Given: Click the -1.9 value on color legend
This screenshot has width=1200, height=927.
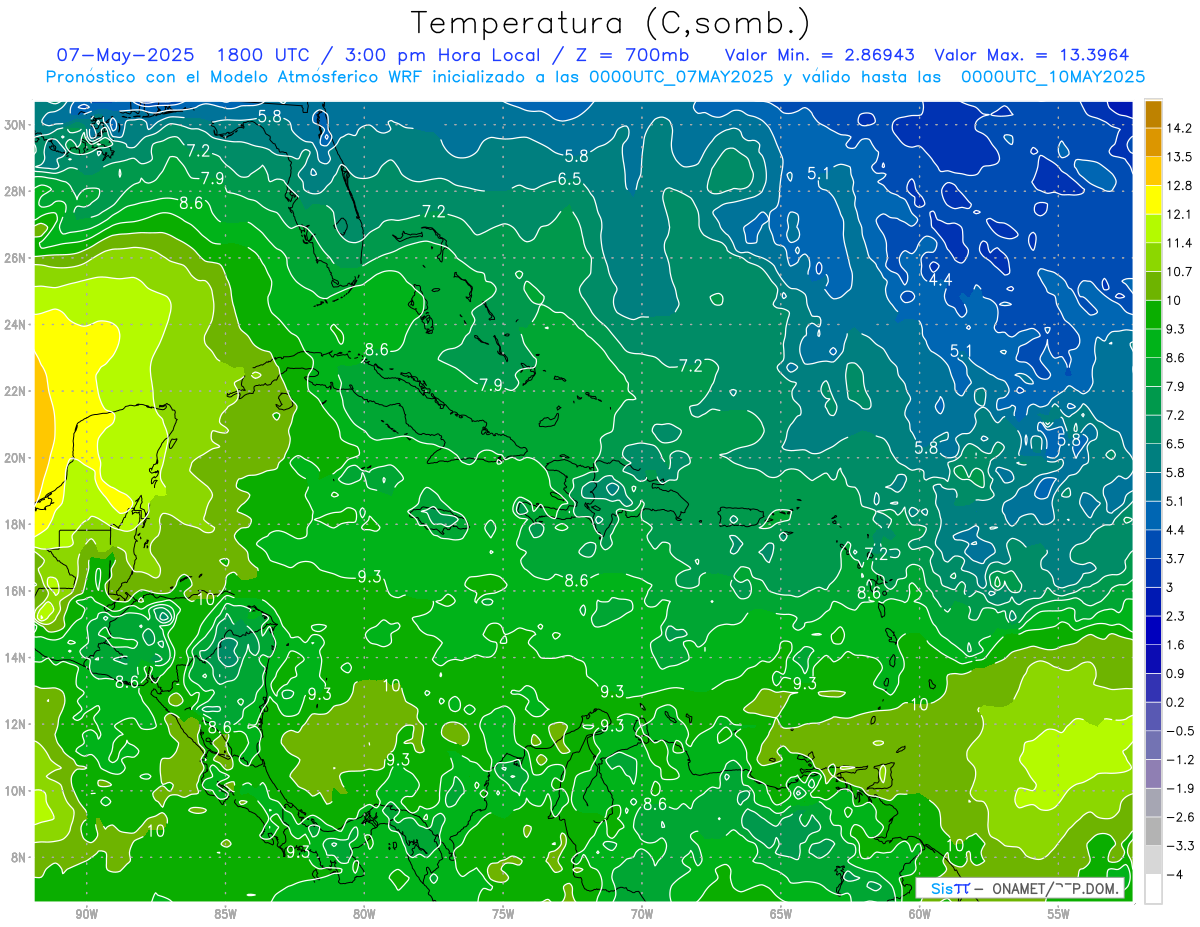Looking at the screenshot, I should click(x=1178, y=788).
